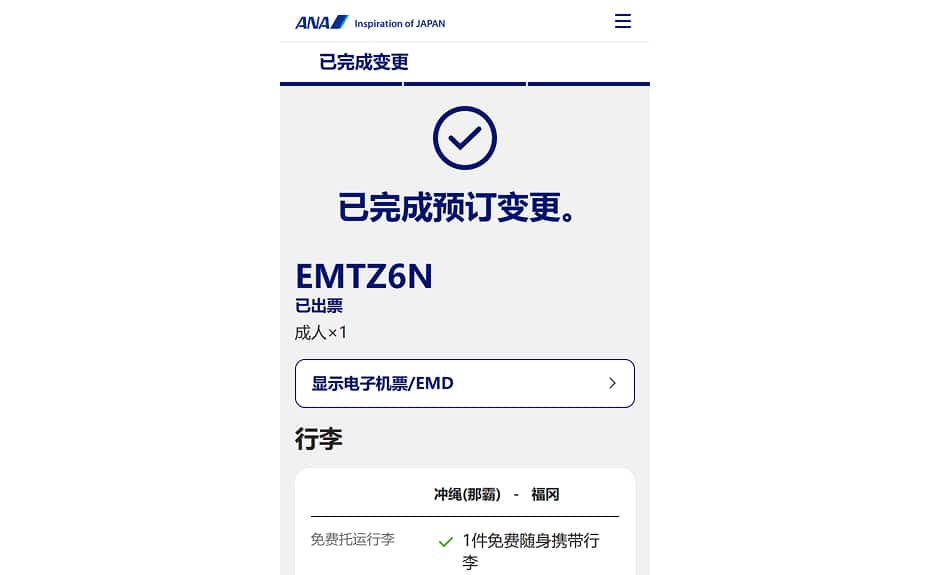Click the second progress step bar
930x575 pixels.
pyautogui.click(x=465, y=84)
